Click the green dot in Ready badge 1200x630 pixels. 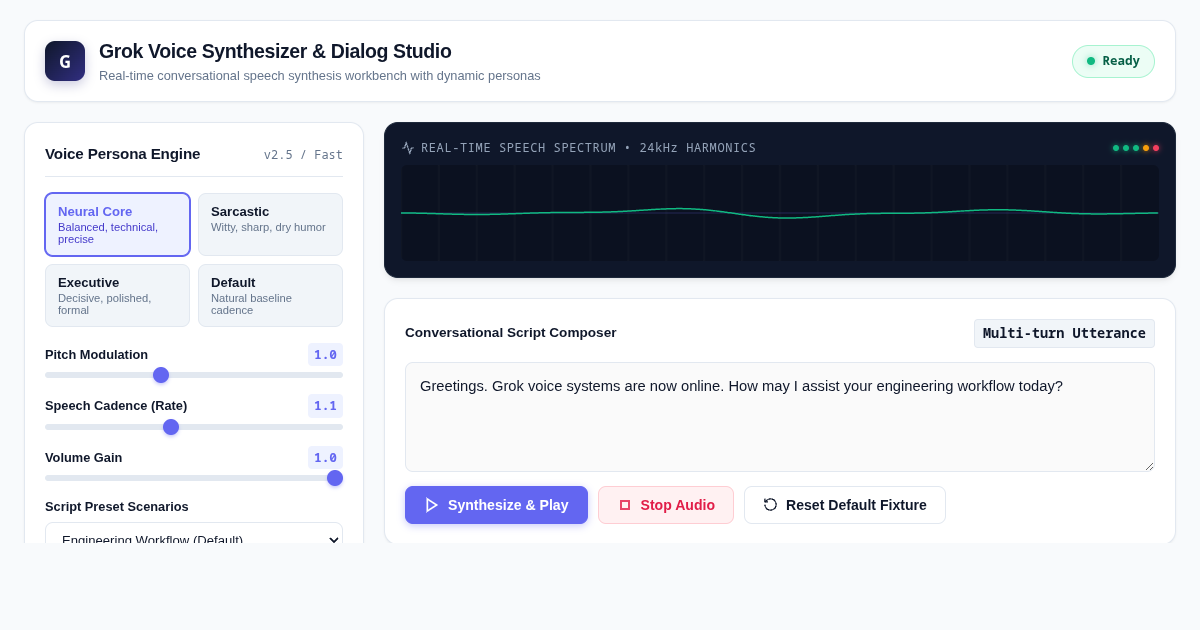(x=1091, y=61)
